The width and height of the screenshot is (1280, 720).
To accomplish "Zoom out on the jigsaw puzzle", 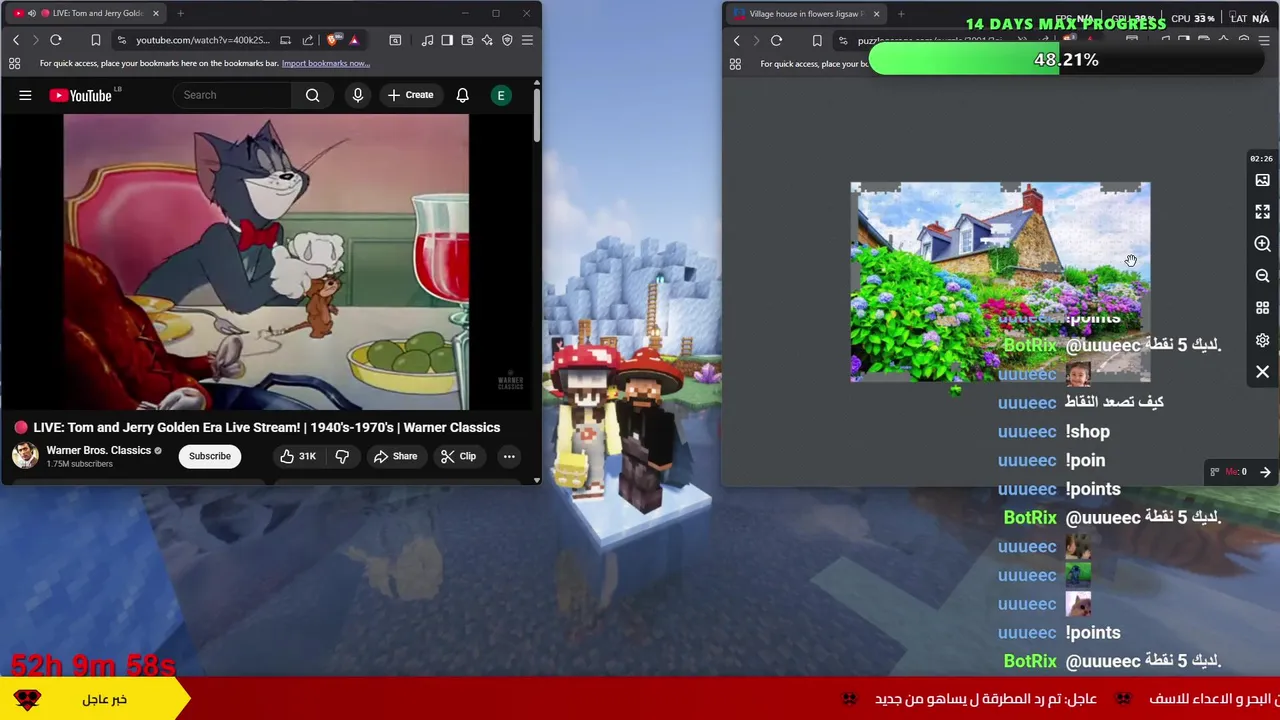I will tap(1262, 276).
